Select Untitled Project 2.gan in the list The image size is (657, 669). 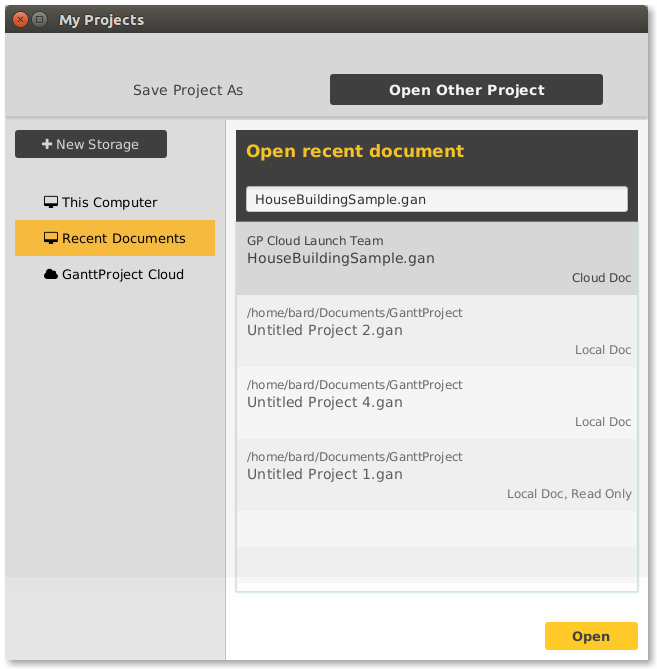[x=437, y=331]
